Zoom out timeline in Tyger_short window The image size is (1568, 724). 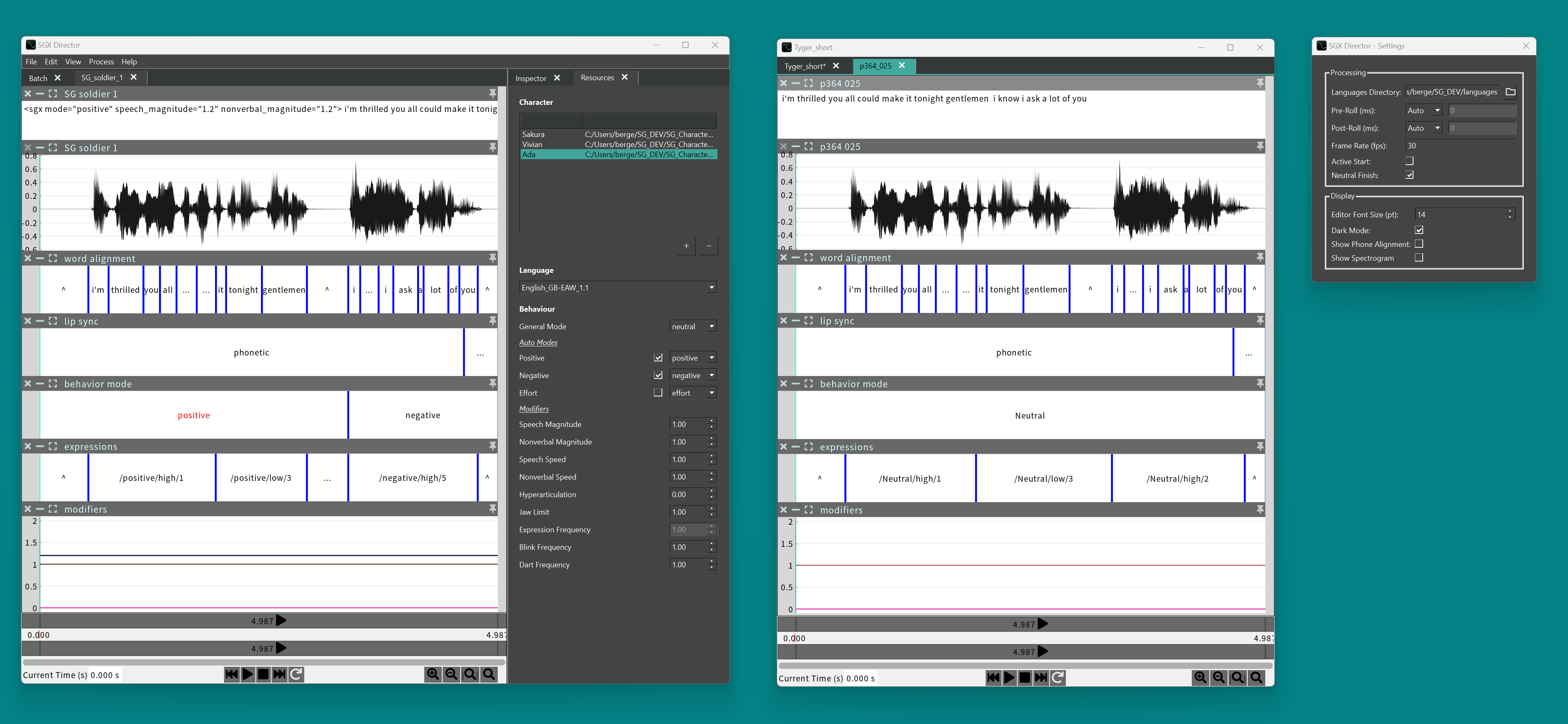tap(1218, 678)
